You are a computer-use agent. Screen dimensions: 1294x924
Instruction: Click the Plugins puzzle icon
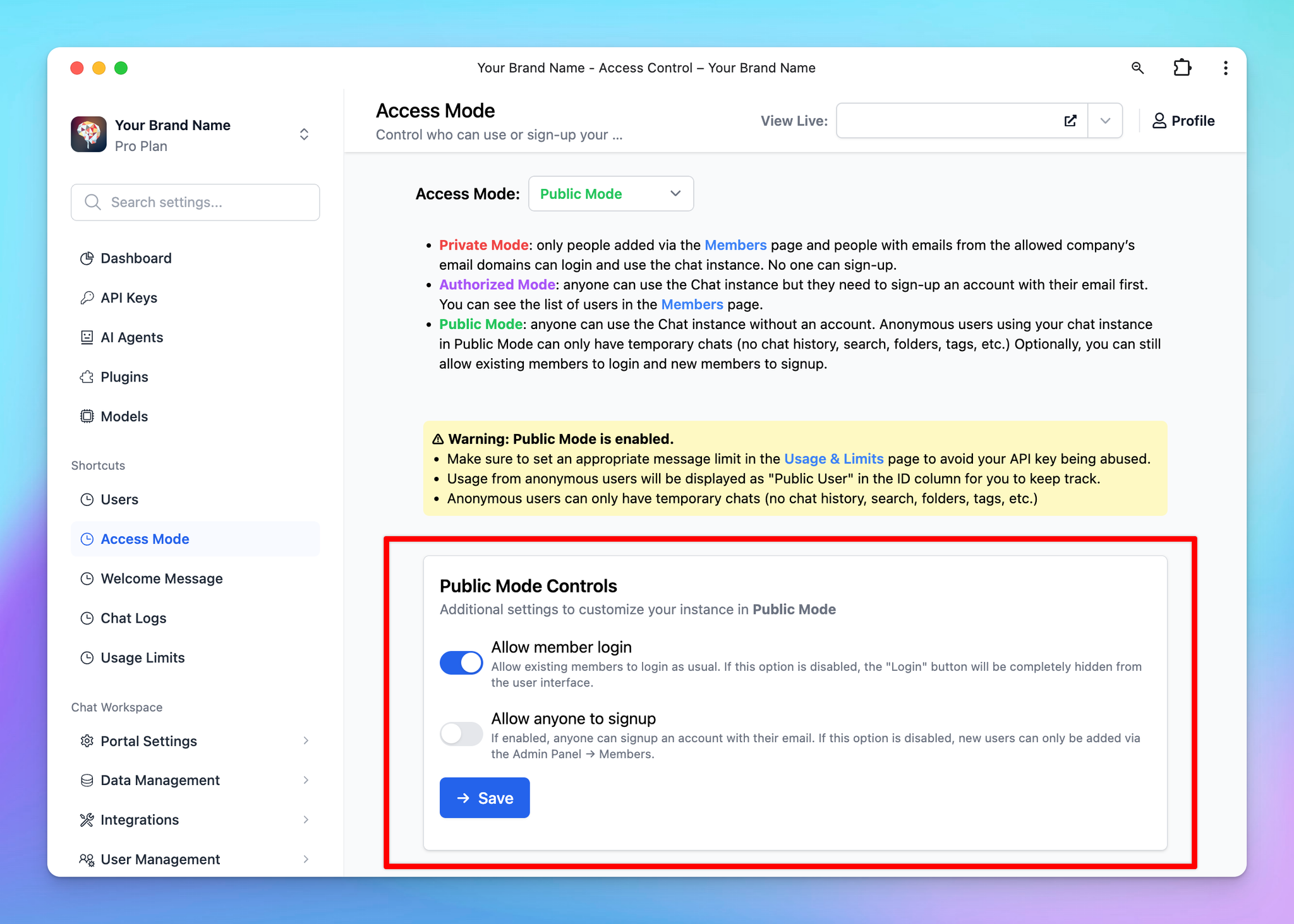[87, 377]
